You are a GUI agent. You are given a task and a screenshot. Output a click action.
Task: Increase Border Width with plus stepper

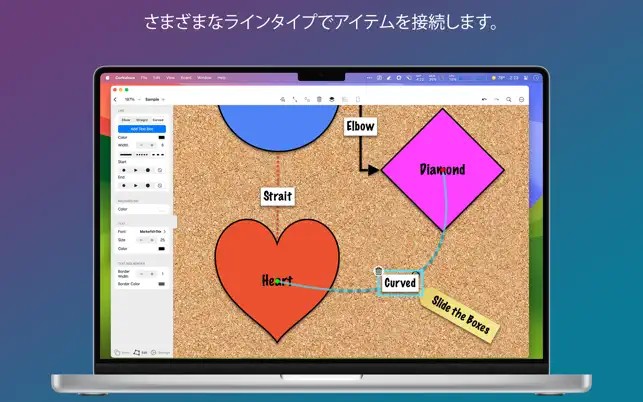point(152,274)
